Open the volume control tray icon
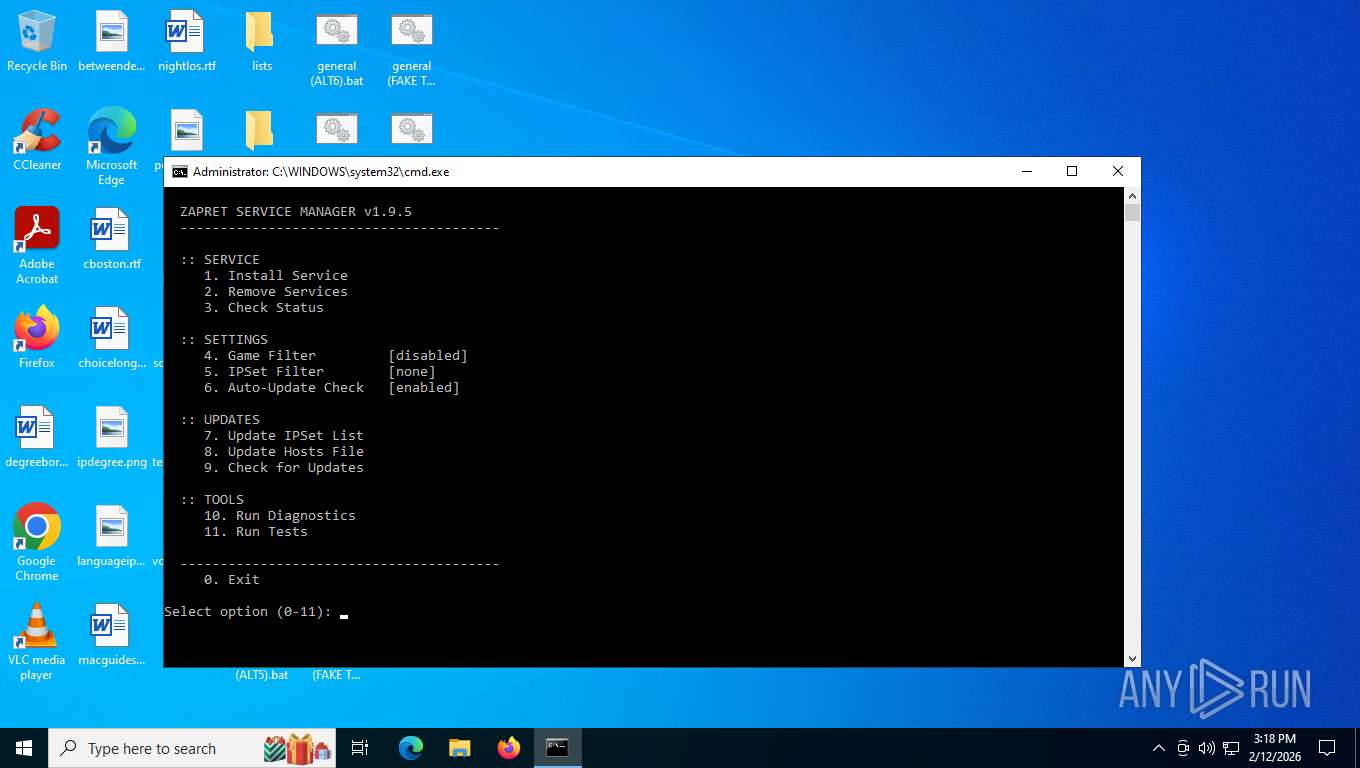The height and width of the screenshot is (768, 1360). 1206,748
